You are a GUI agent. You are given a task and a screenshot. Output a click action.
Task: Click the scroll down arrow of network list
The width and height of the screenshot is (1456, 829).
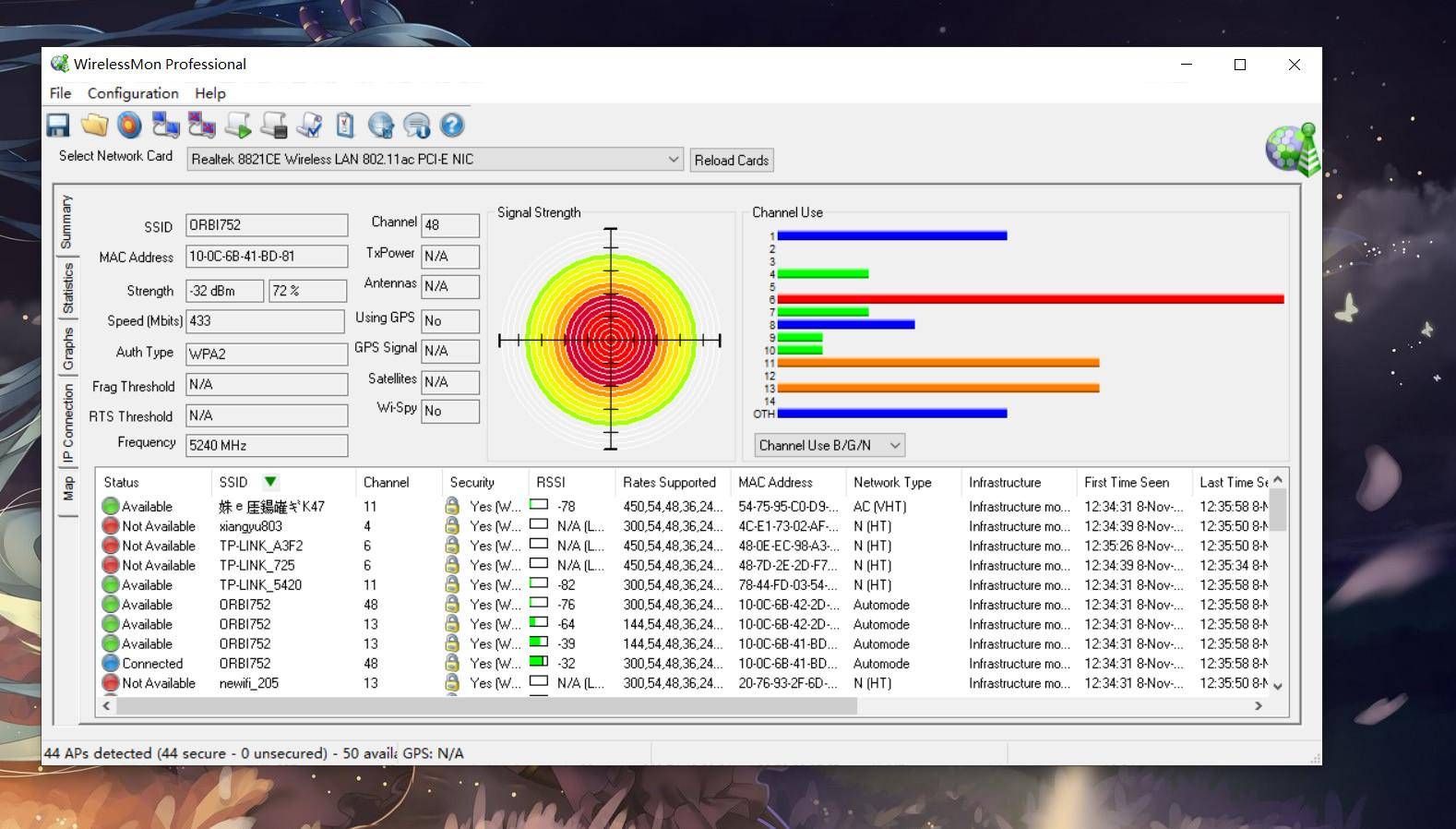(x=1278, y=686)
